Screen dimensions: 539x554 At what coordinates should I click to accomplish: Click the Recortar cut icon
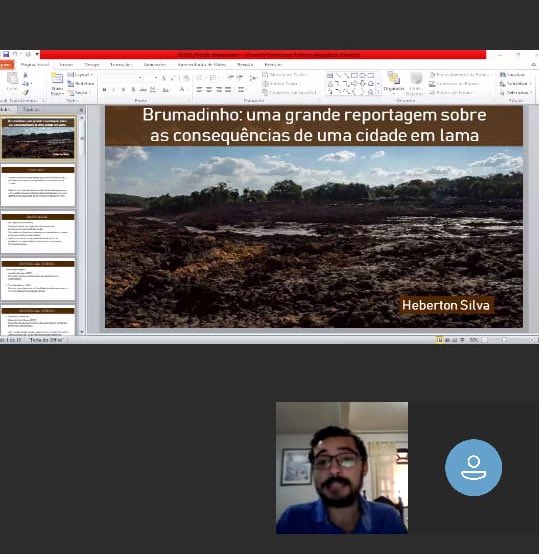(x=25, y=75)
